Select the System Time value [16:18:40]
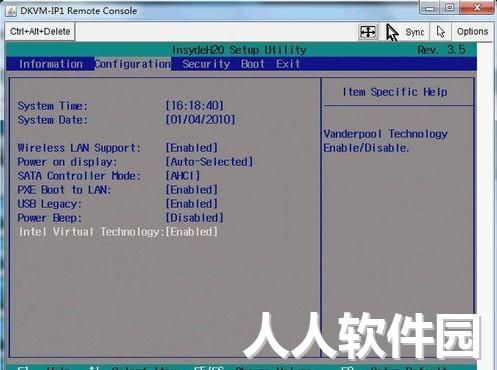Image resolution: width=497 pixels, height=370 pixels. 194,106
